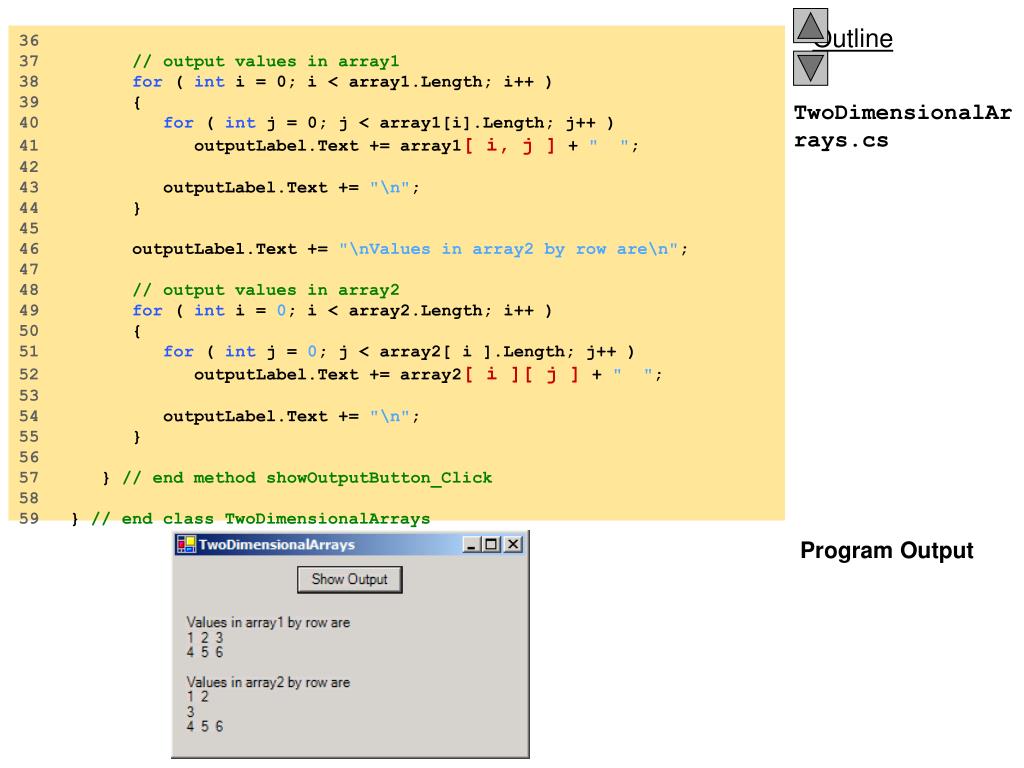This screenshot has width=1024, height=768.
Task: Click the Program Output heading
Action: point(887,551)
